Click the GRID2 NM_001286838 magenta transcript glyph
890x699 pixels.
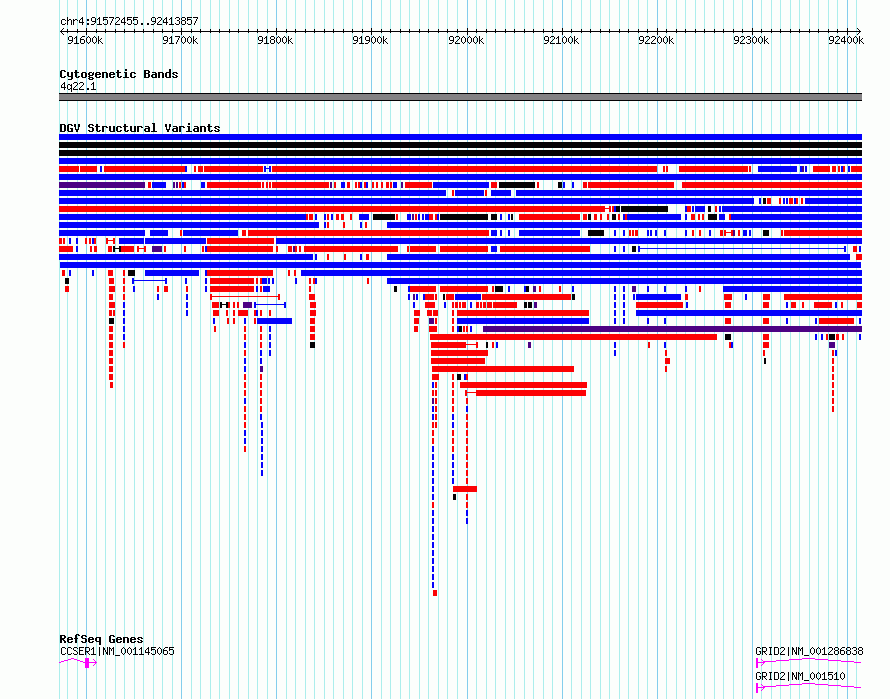[809, 662]
